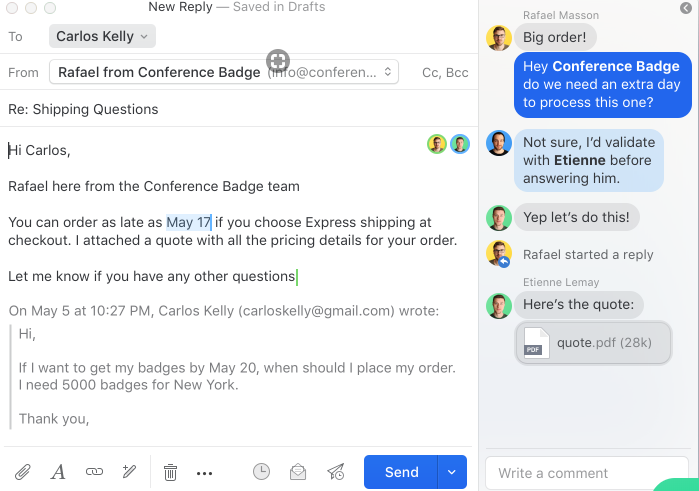Click the open envelope tracking icon
The height and width of the screenshot is (491, 699).
click(298, 472)
